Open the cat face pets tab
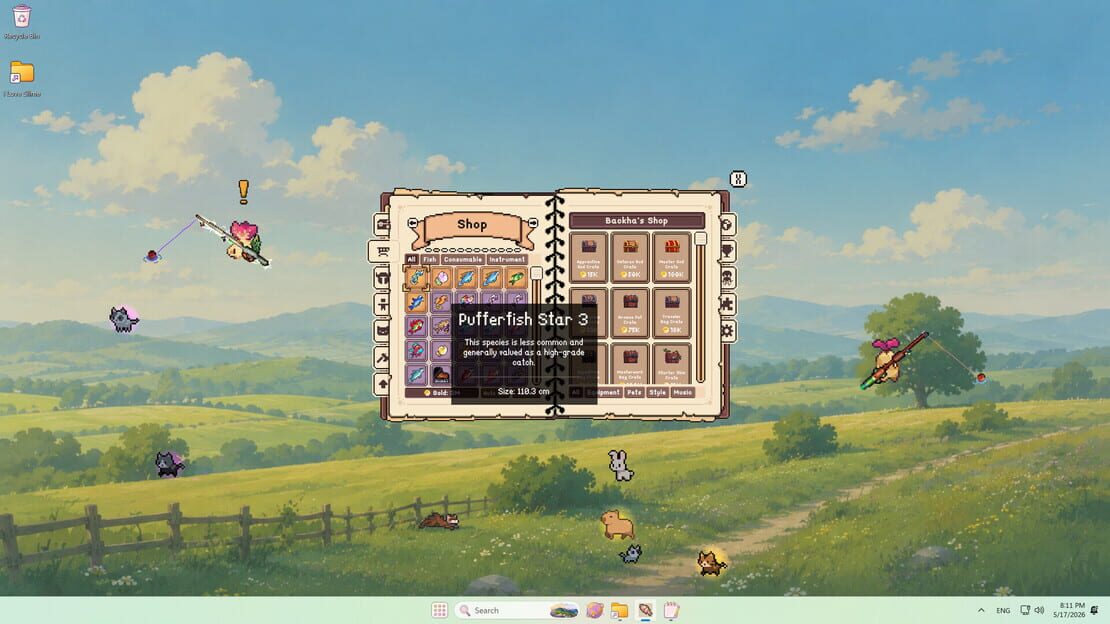This screenshot has height=624, width=1110. (x=382, y=331)
